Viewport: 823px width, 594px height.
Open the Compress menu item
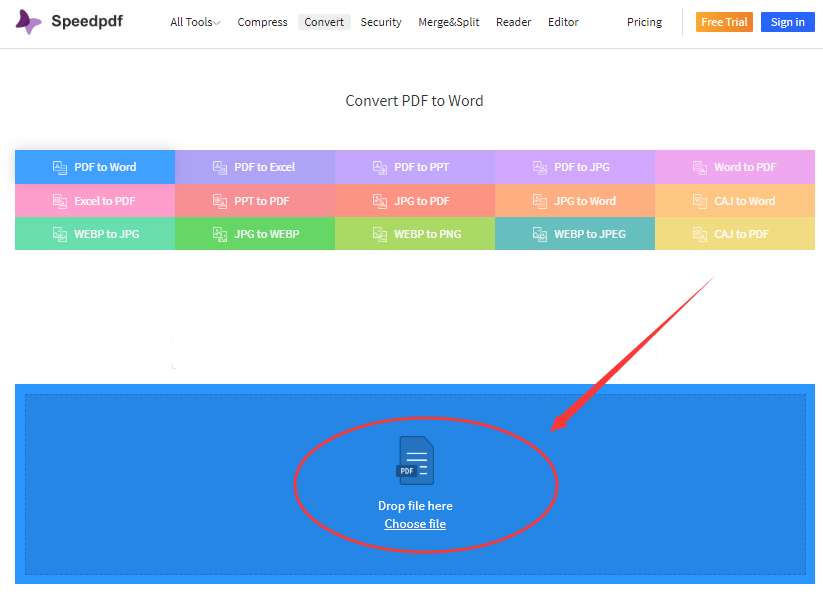pyautogui.click(x=262, y=22)
